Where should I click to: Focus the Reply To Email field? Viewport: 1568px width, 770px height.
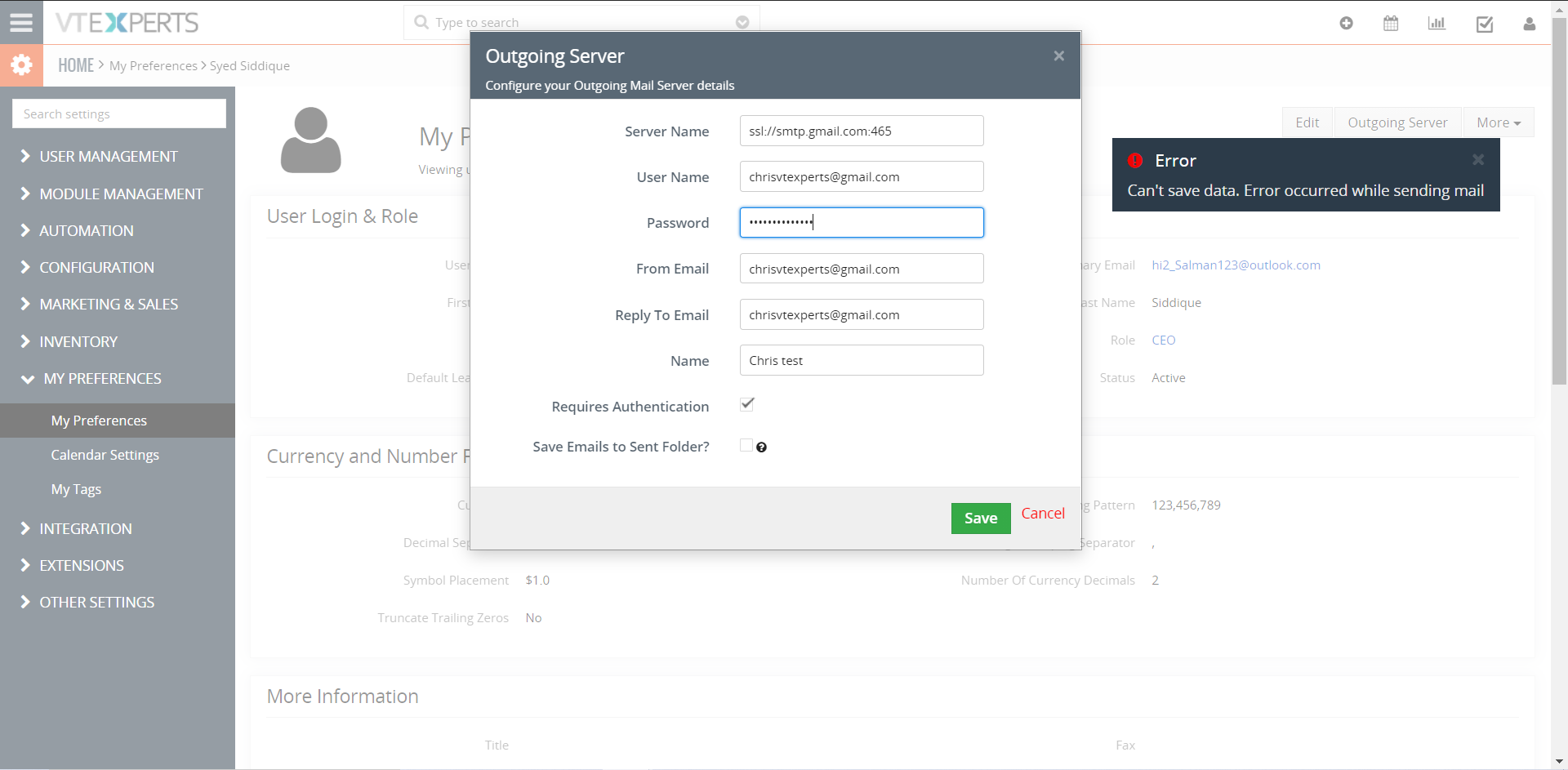862,314
